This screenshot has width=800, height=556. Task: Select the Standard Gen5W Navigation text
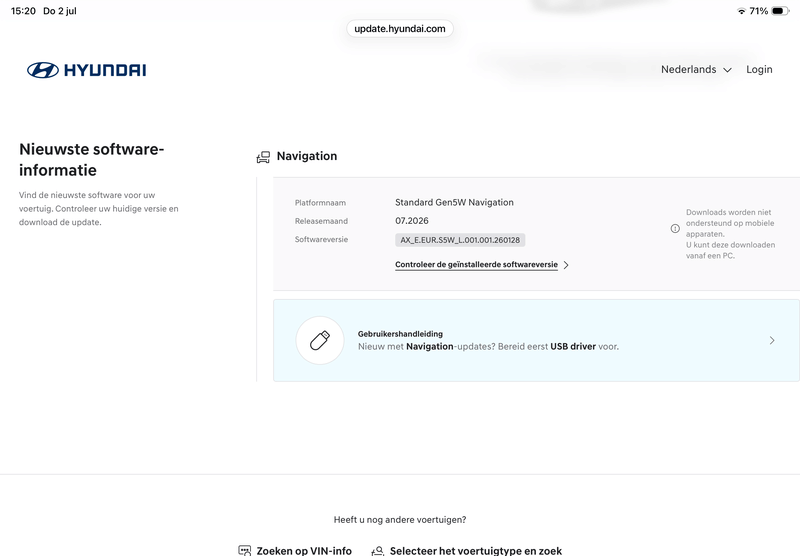pos(454,203)
